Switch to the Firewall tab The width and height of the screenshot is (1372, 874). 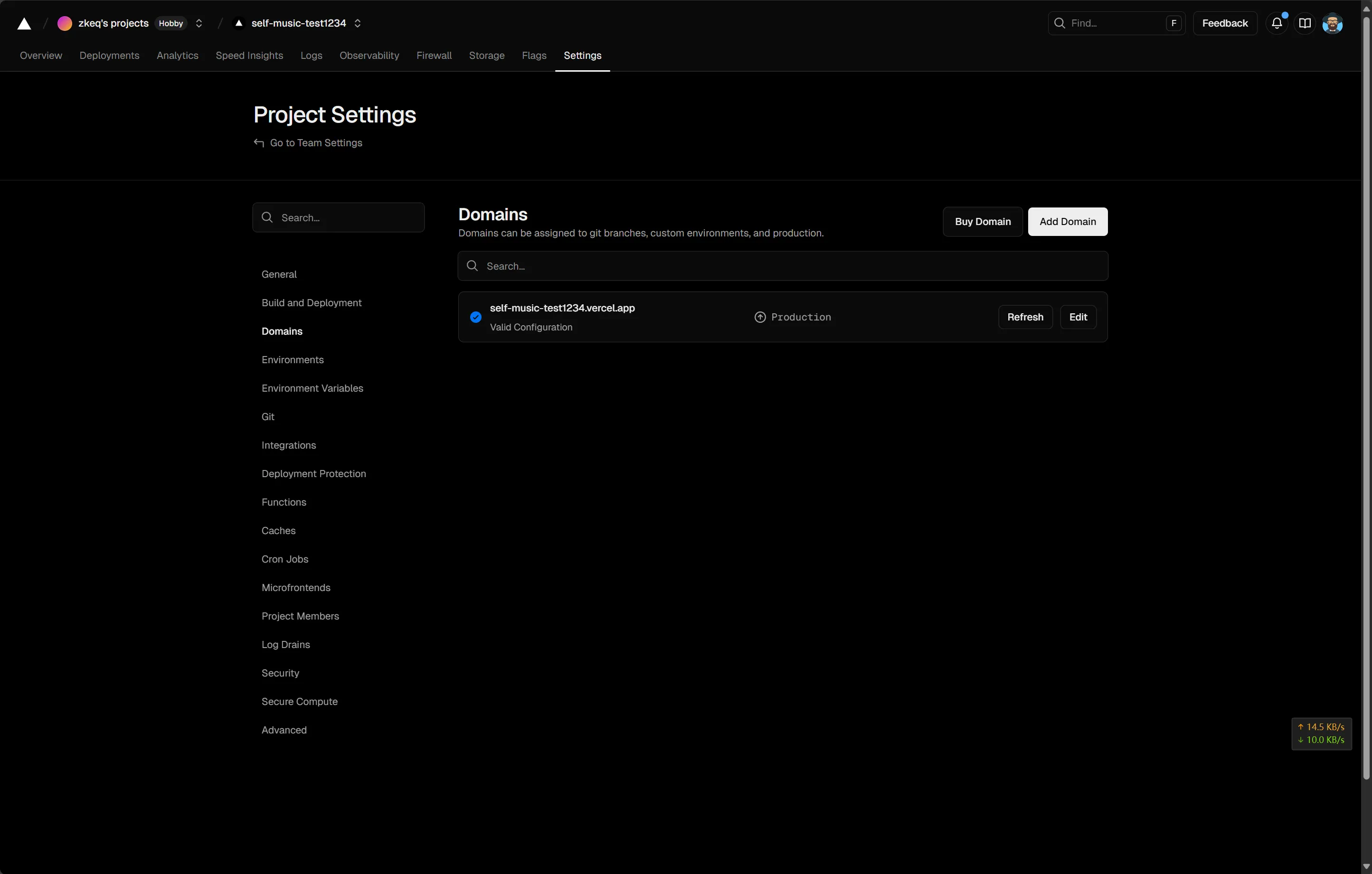(434, 55)
